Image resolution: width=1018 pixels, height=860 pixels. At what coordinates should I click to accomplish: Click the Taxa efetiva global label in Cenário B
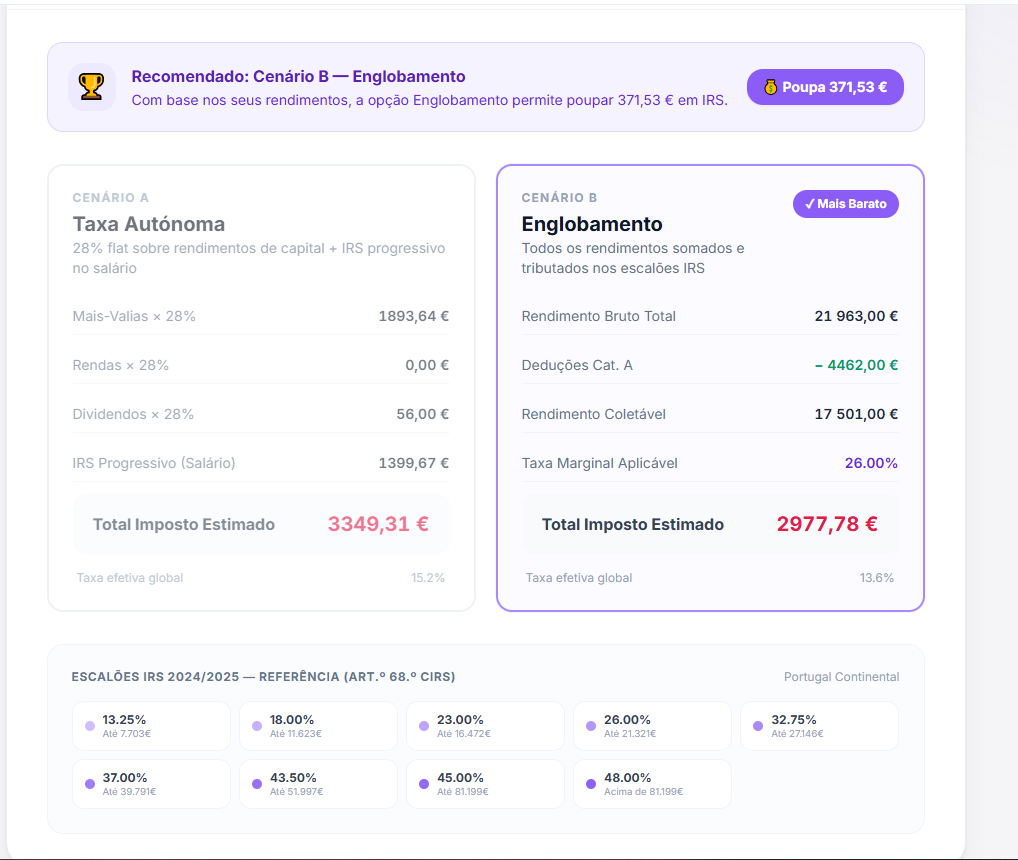point(578,578)
